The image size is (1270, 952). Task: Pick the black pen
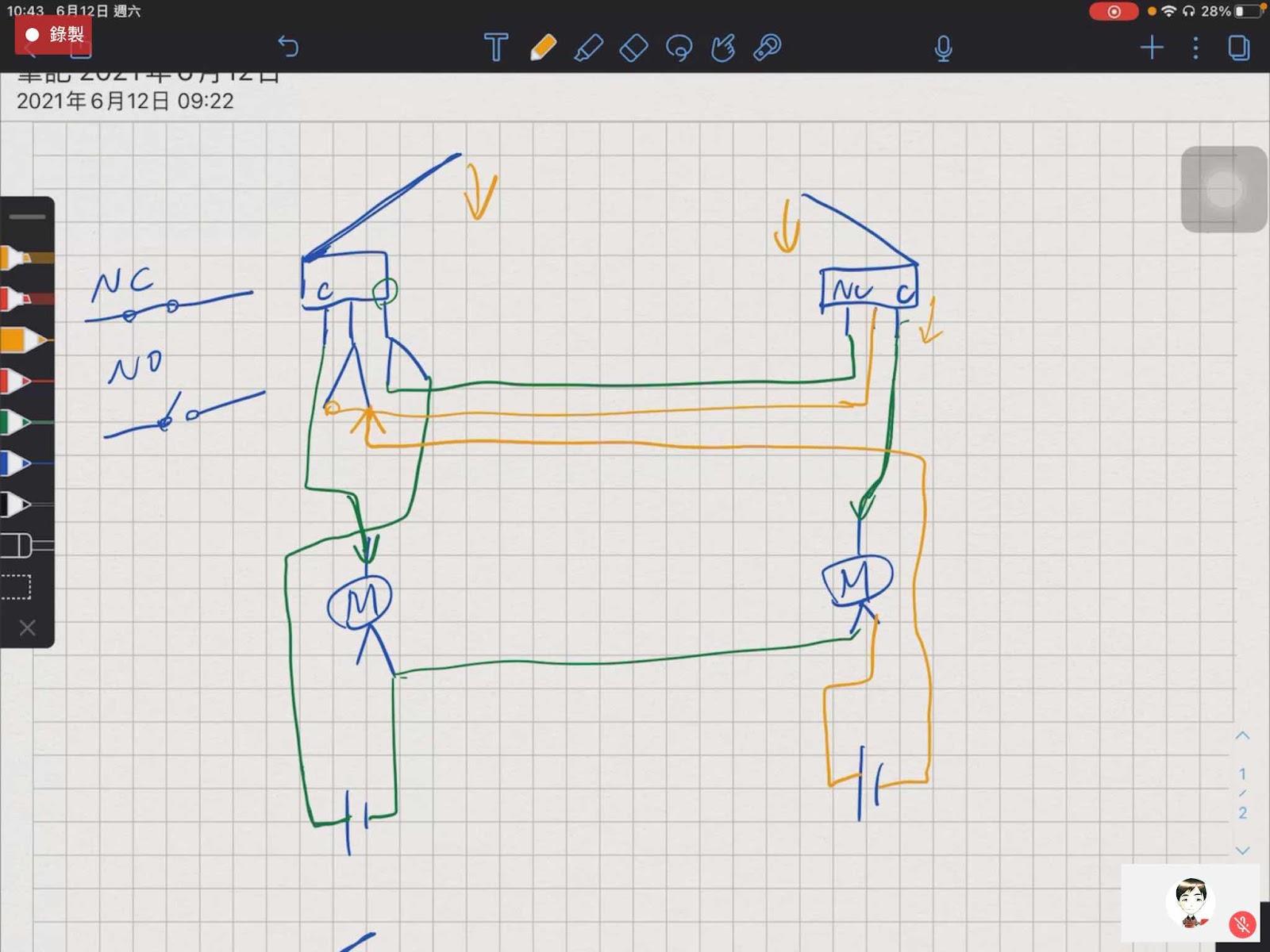[x=27, y=504]
